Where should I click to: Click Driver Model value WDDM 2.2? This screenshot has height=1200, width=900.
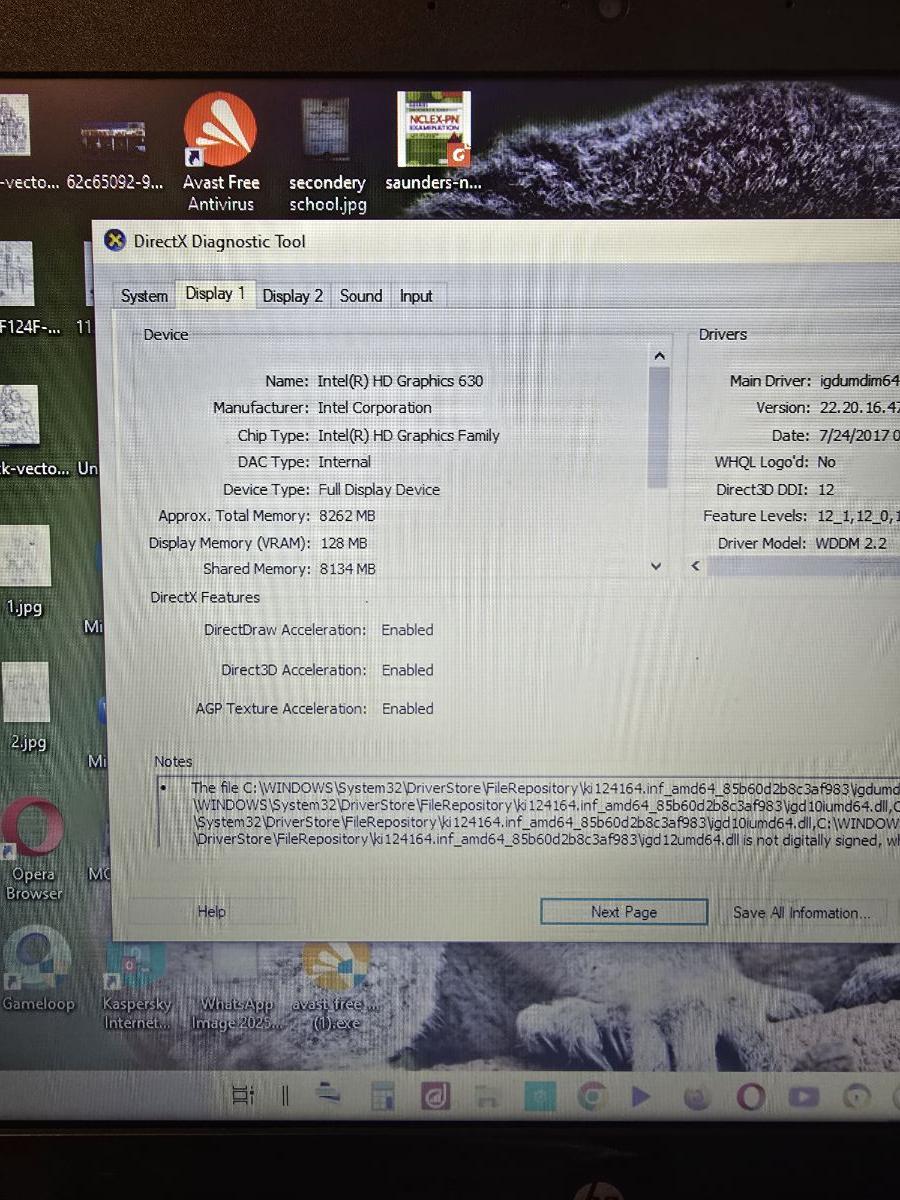(852, 544)
